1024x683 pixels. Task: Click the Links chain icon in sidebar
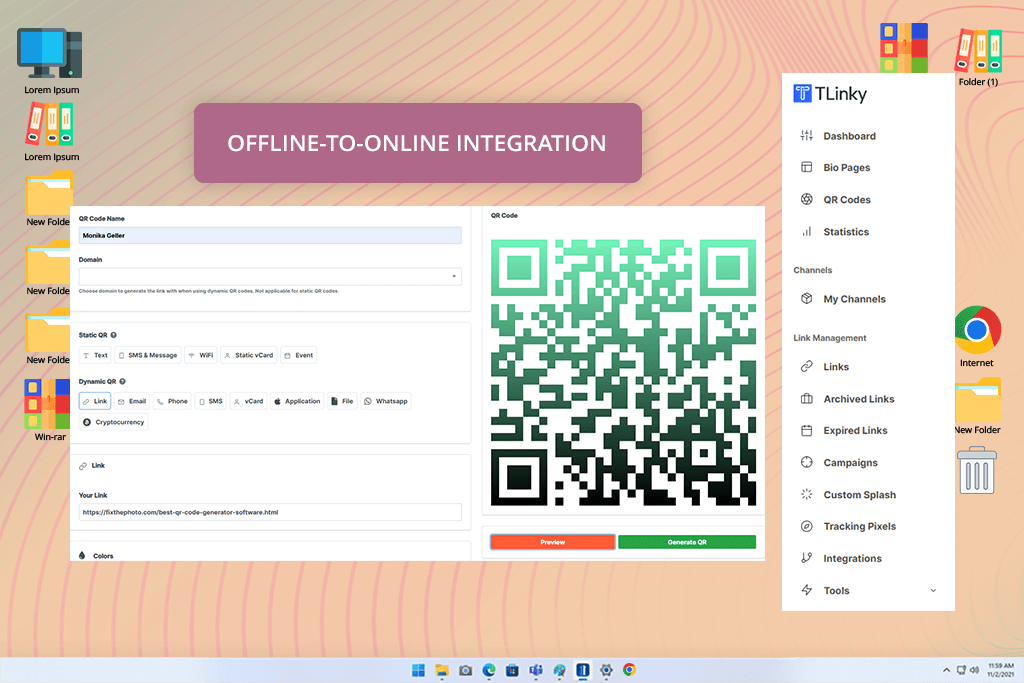coord(807,366)
